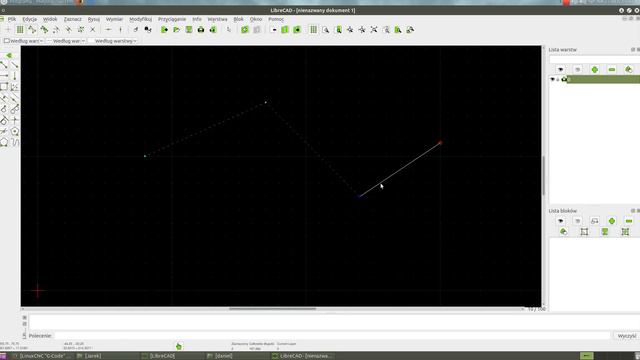
Task: Toggle restrict horizontal snapping
Action: [108, 30]
